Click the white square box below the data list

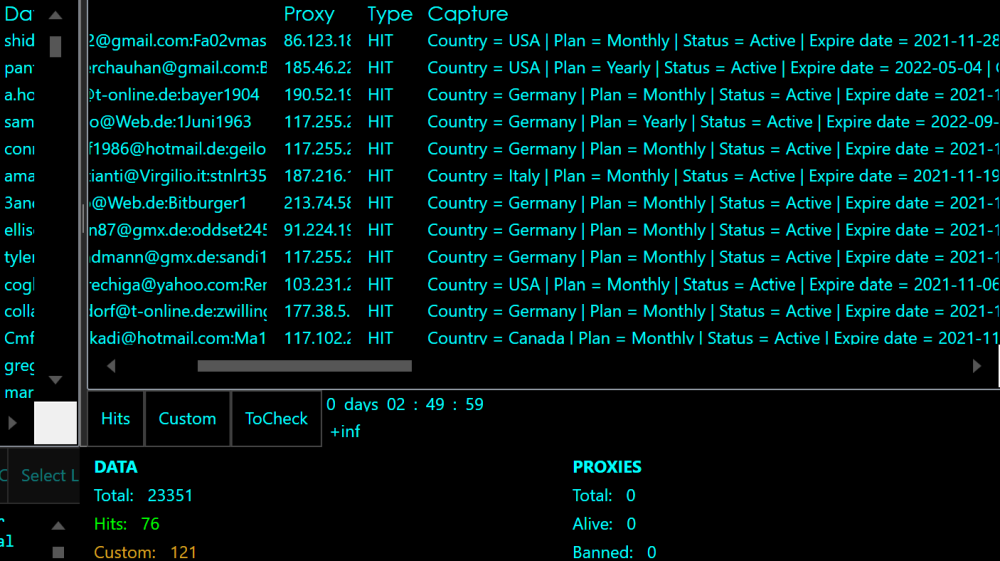pos(56,423)
